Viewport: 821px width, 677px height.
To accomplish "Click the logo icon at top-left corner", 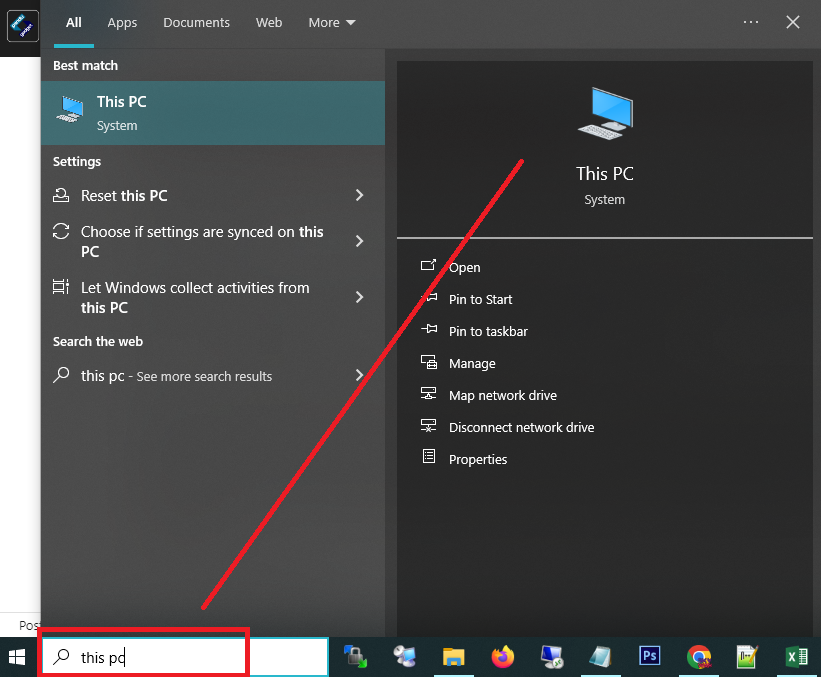I will click(x=23, y=26).
